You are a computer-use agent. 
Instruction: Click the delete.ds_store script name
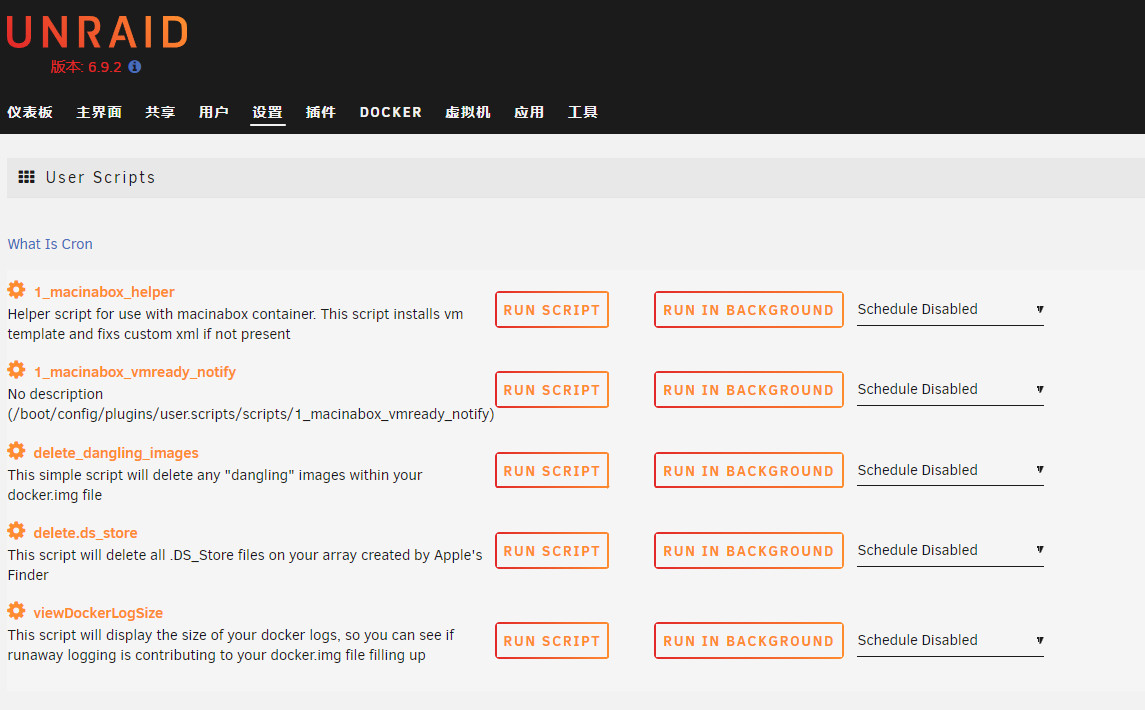coord(85,532)
